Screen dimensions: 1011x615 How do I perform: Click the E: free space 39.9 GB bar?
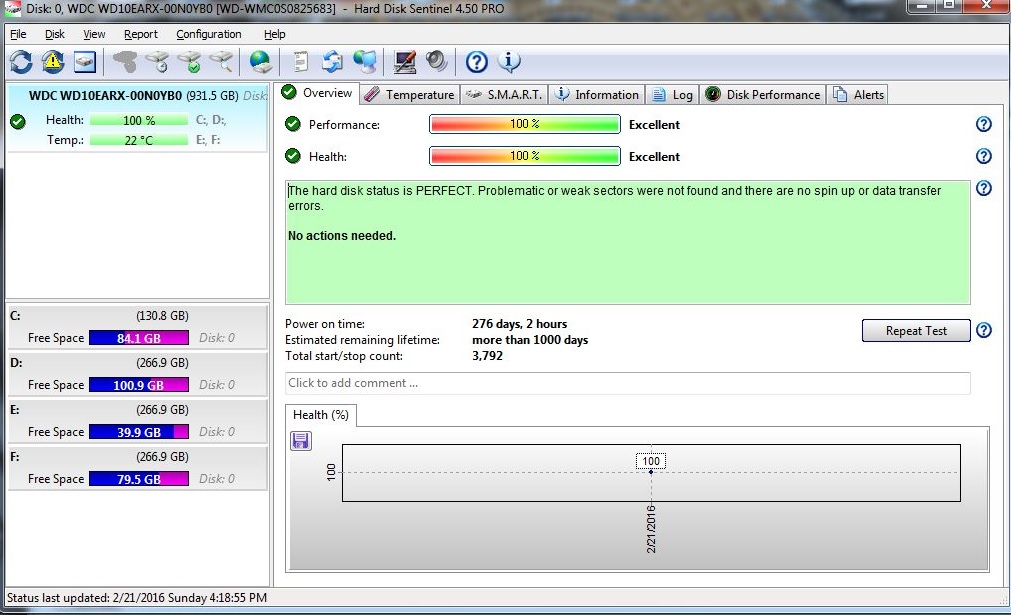tap(139, 432)
